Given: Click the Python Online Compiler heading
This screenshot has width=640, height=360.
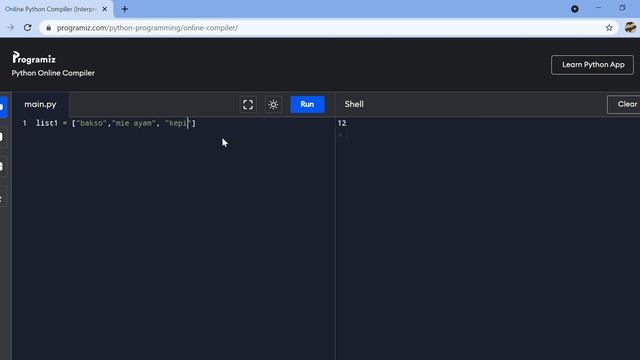Looking at the screenshot, I should click(x=53, y=73).
